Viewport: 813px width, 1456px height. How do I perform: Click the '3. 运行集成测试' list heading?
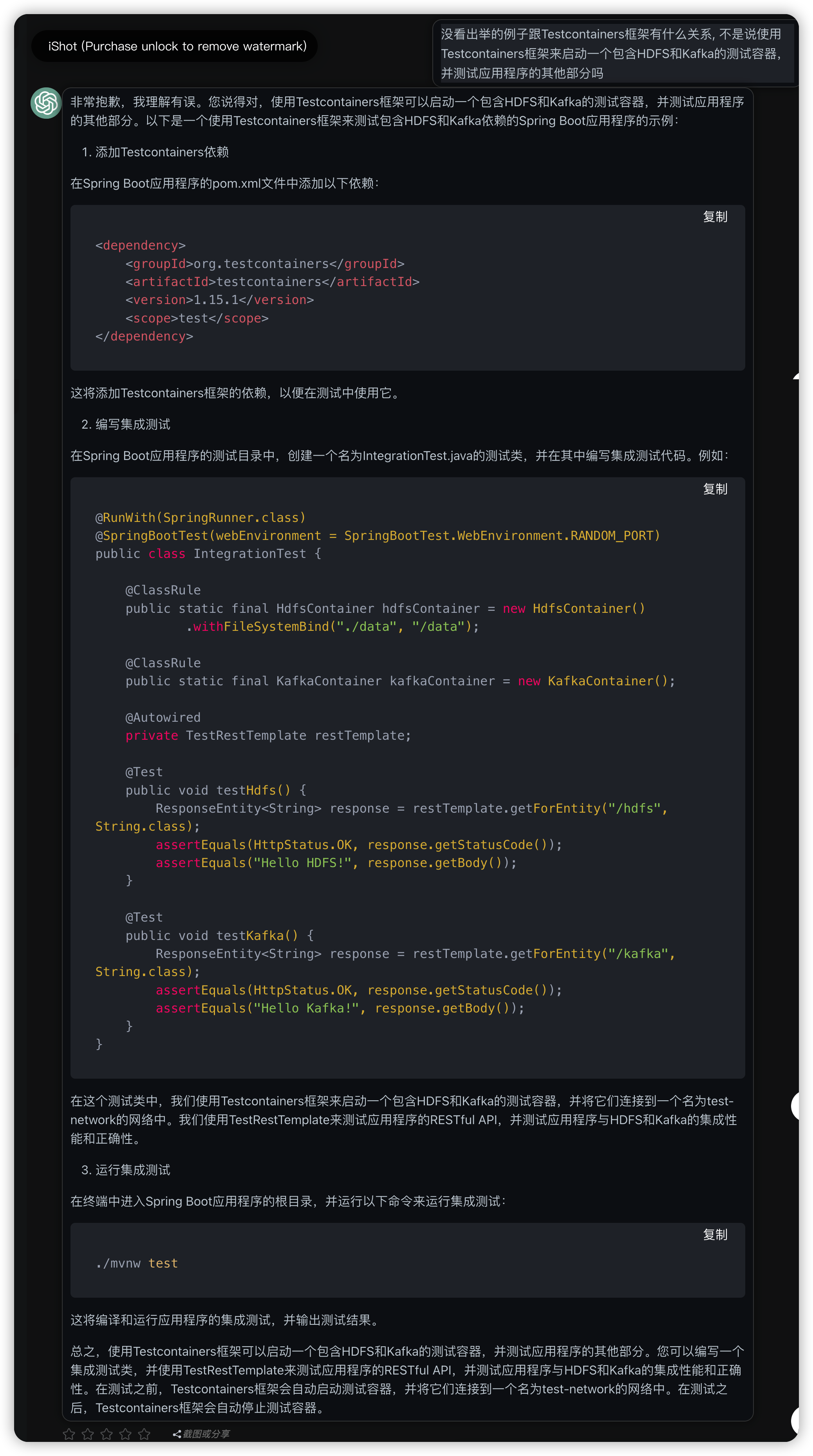point(126,1170)
